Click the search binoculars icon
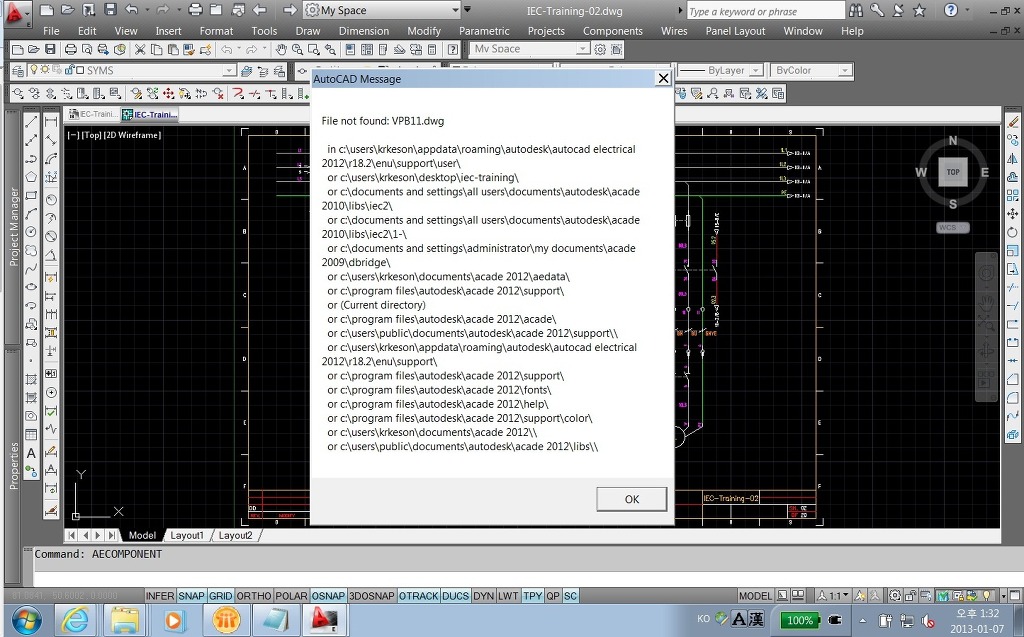Image resolution: width=1024 pixels, height=637 pixels. (857, 10)
